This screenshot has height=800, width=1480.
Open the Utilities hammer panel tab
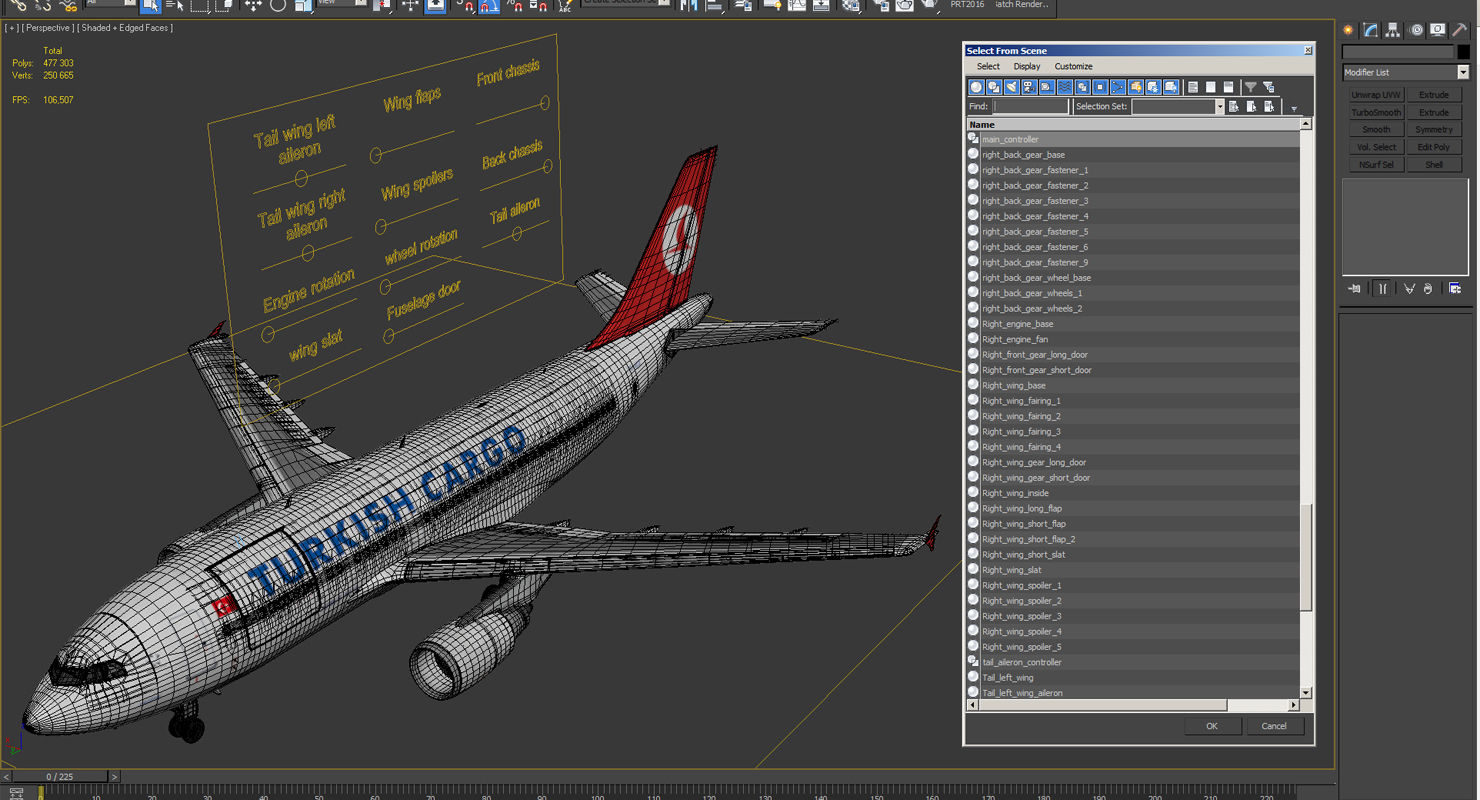tap(1460, 30)
